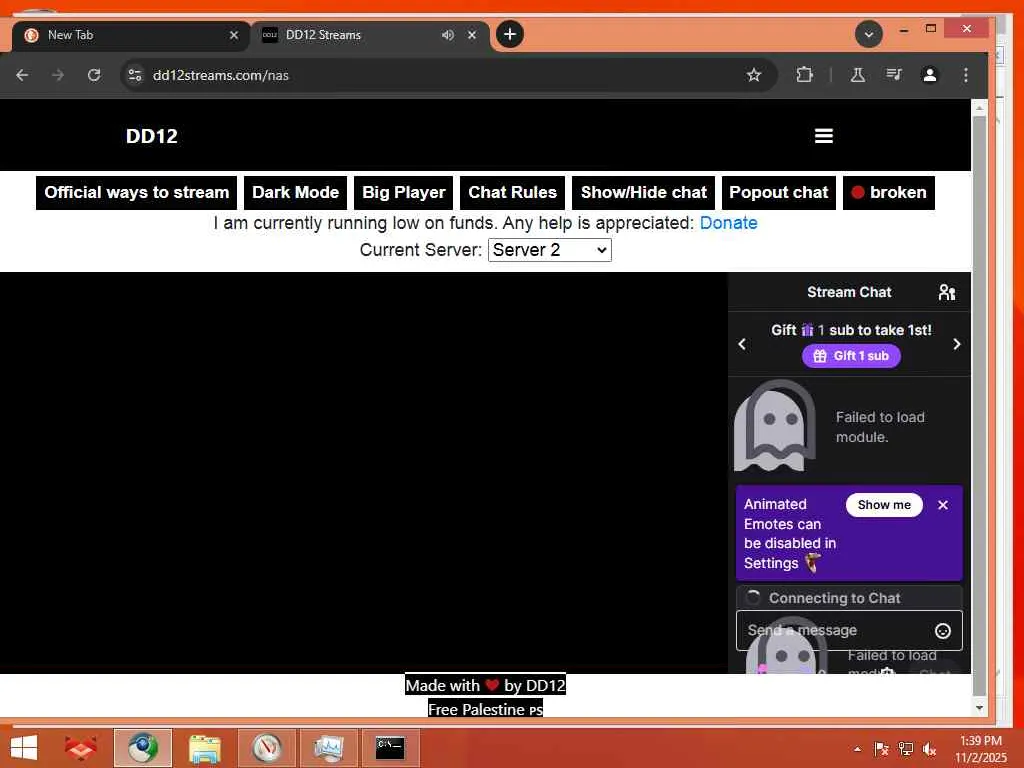
Task: Go back with the browser back arrow
Action: coord(22,75)
